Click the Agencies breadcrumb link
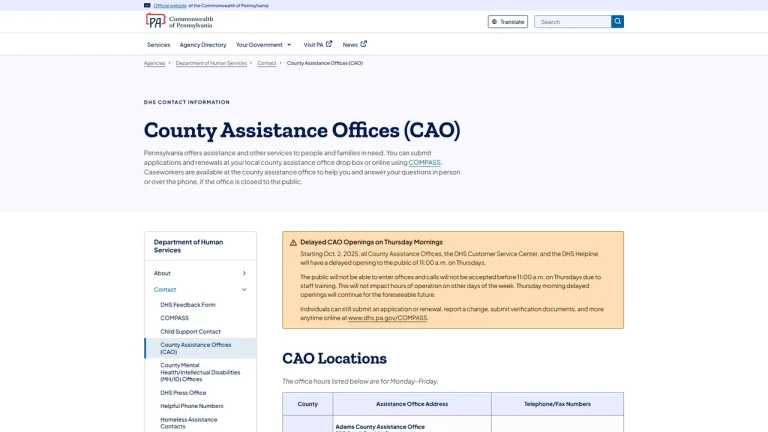The height and width of the screenshot is (432, 768). (x=154, y=63)
